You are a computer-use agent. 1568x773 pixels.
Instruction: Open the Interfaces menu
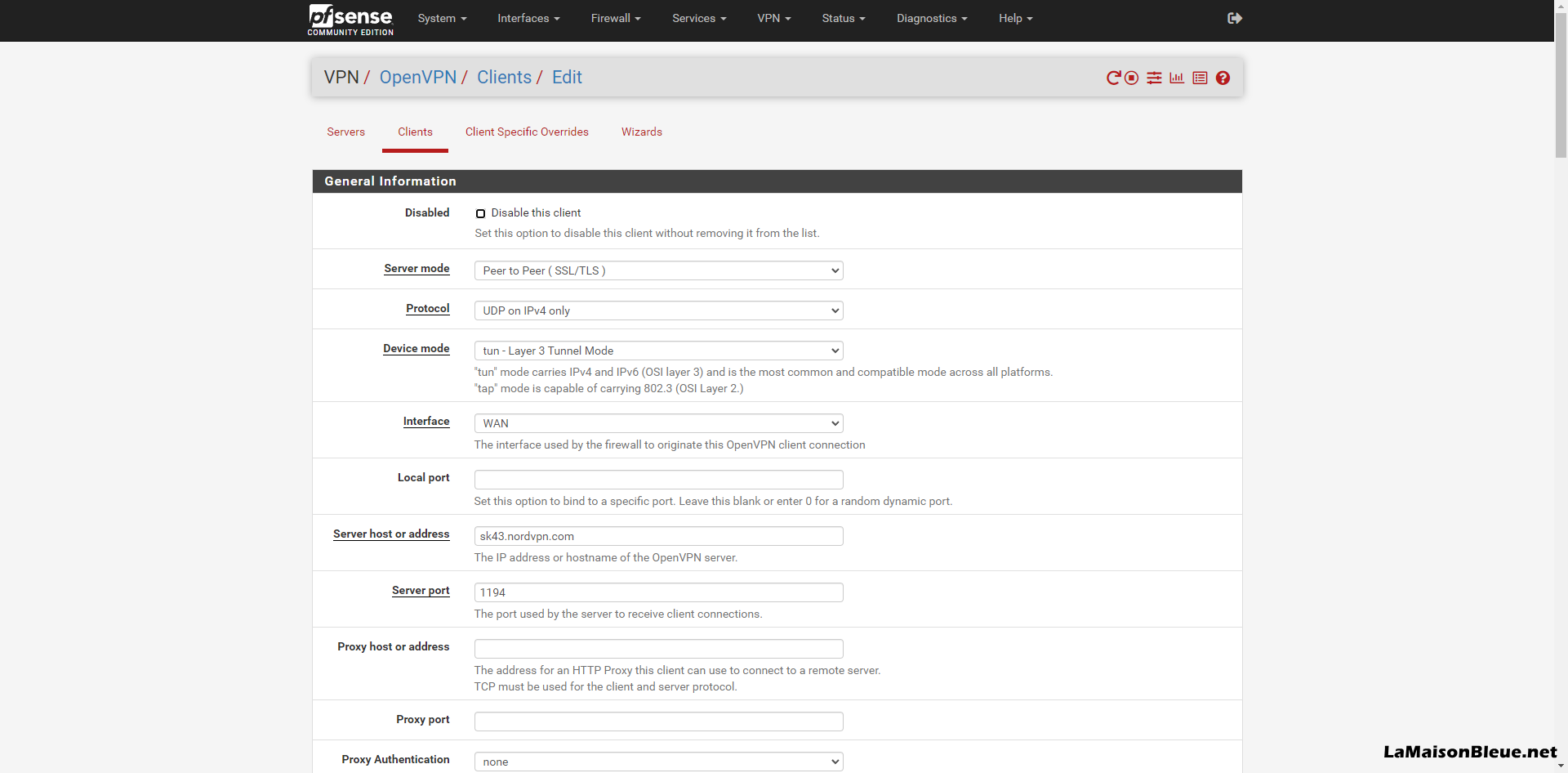tap(528, 18)
